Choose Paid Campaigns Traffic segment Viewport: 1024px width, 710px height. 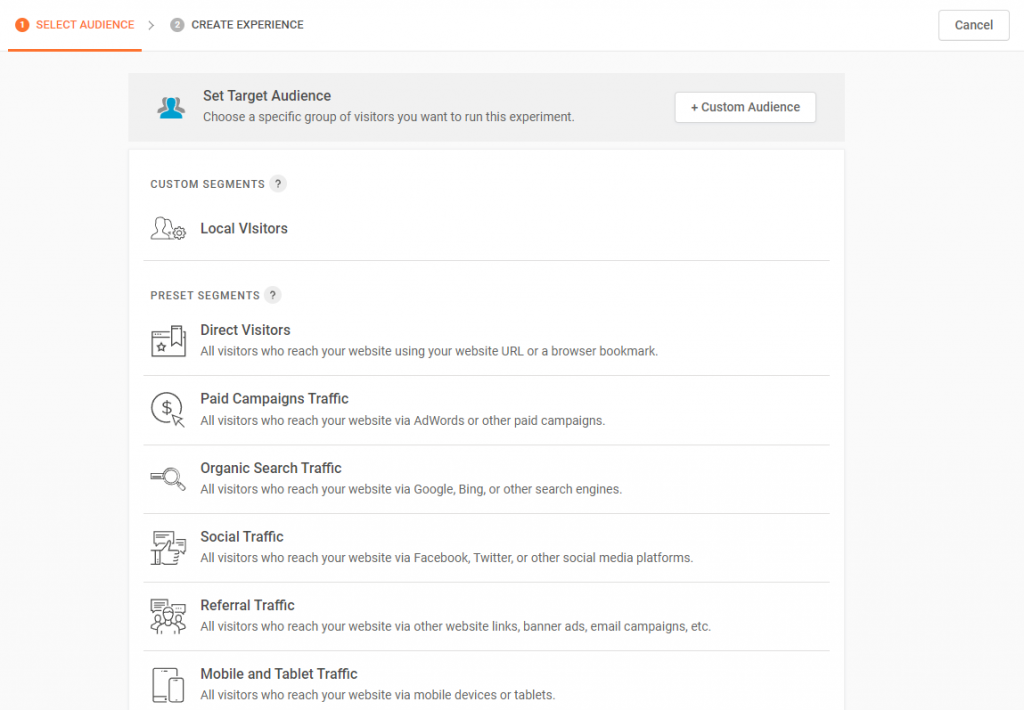pyautogui.click(x=487, y=410)
